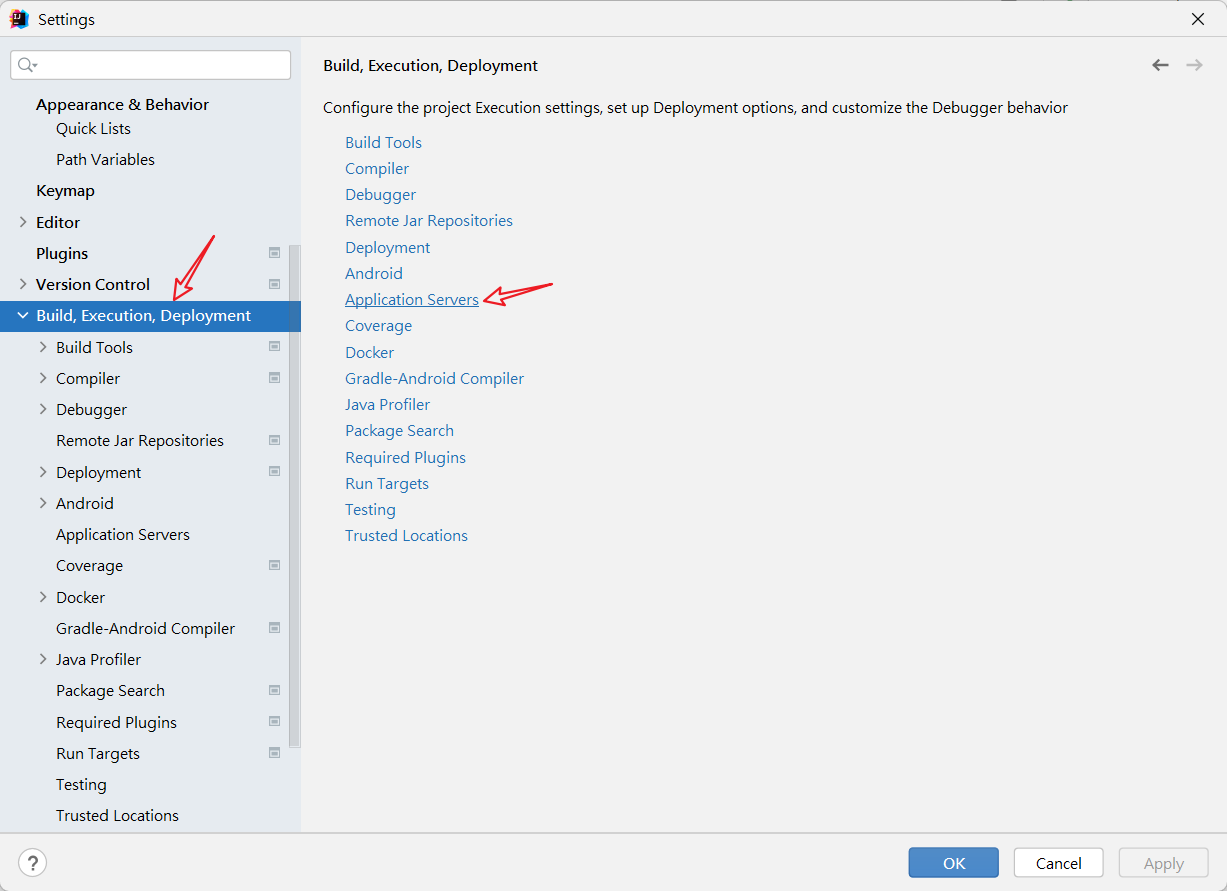Click the Cancel button
The width and height of the screenshot is (1227, 891).
click(1058, 863)
